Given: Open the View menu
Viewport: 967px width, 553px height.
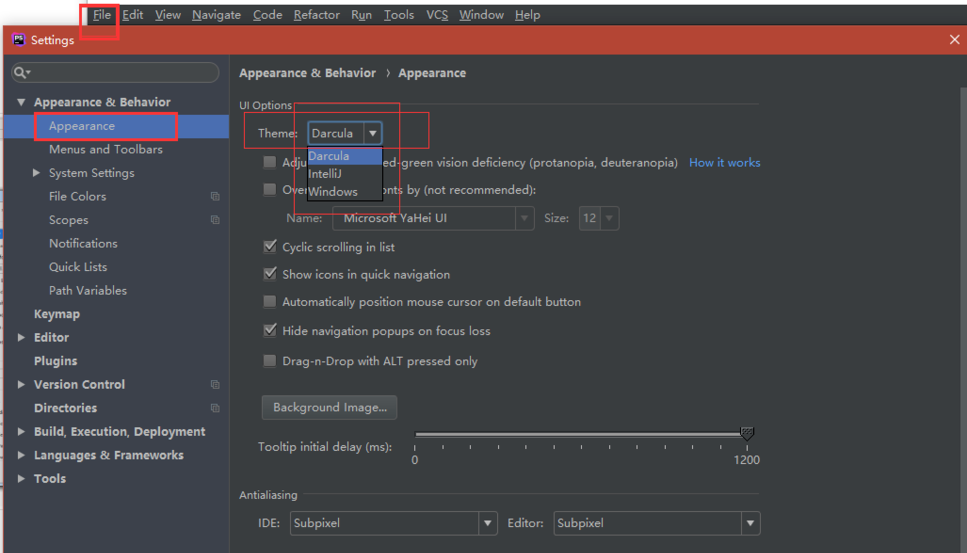Looking at the screenshot, I should pos(168,15).
